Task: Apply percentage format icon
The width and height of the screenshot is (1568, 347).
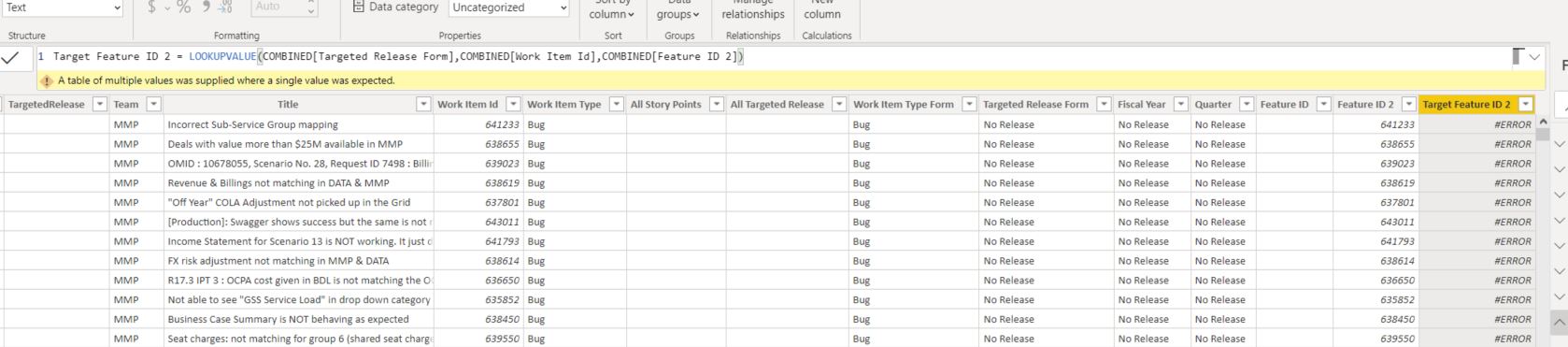Action: pos(183,7)
